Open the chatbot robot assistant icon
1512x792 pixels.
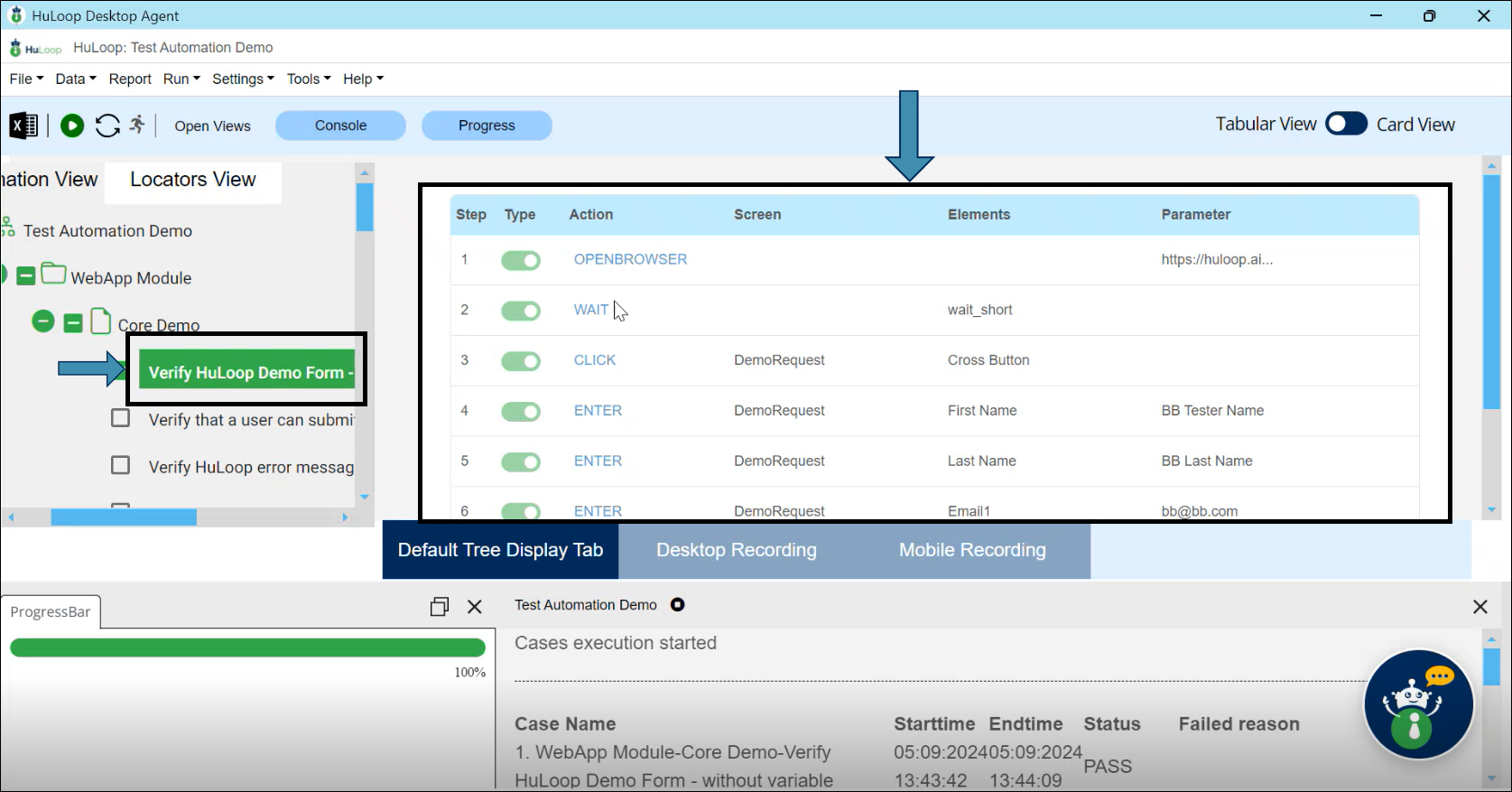[1418, 704]
